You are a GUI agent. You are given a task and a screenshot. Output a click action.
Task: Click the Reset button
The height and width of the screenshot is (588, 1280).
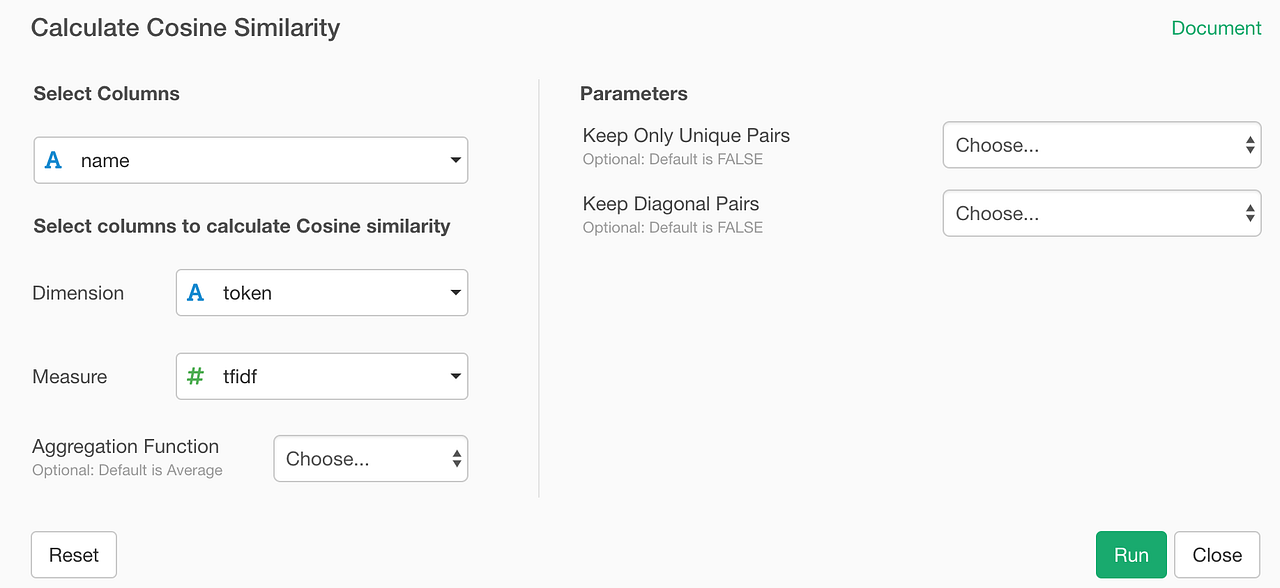(x=74, y=555)
